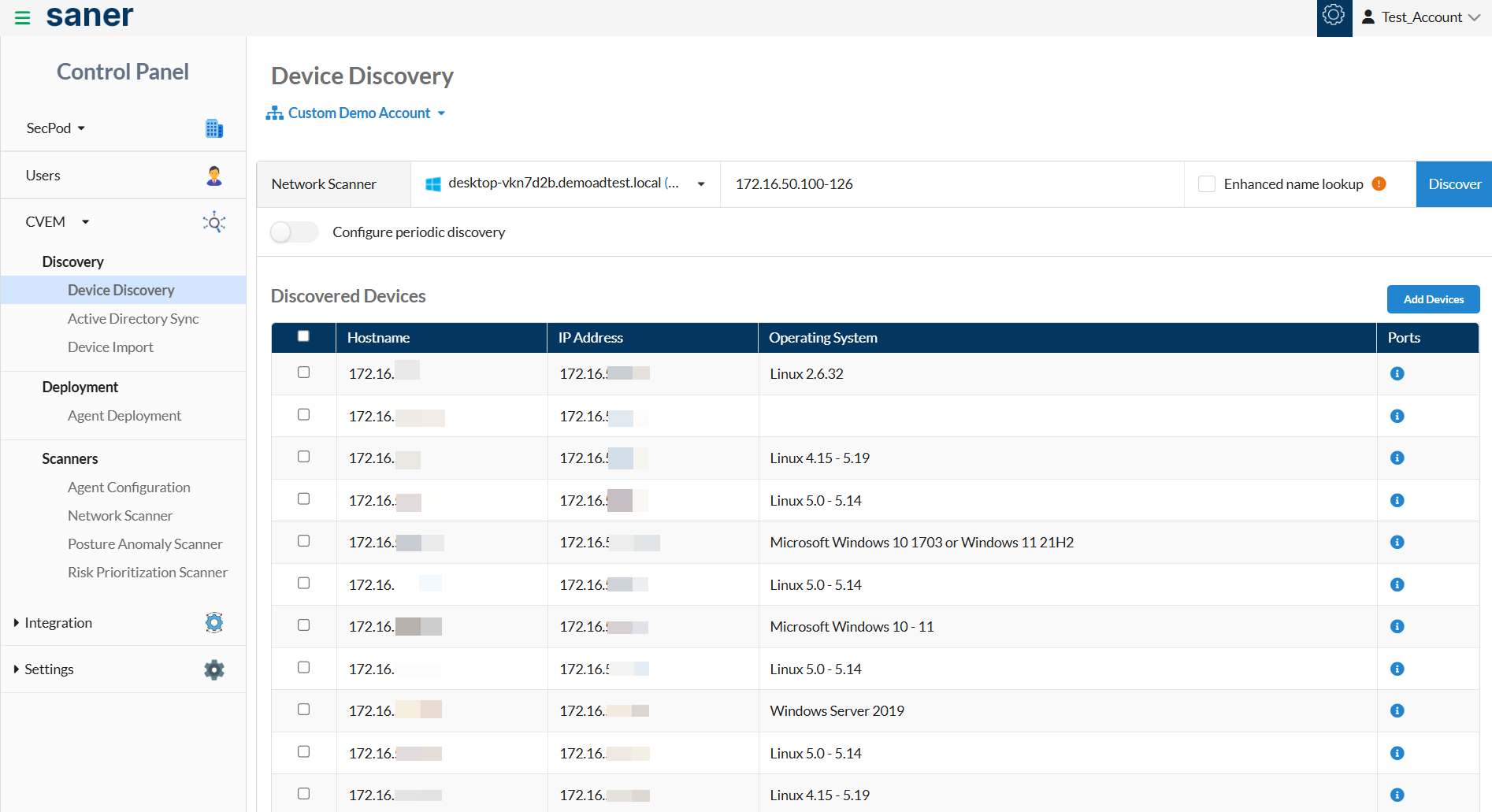
Task: Go to Active Directory Sync
Action: coord(133,319)
